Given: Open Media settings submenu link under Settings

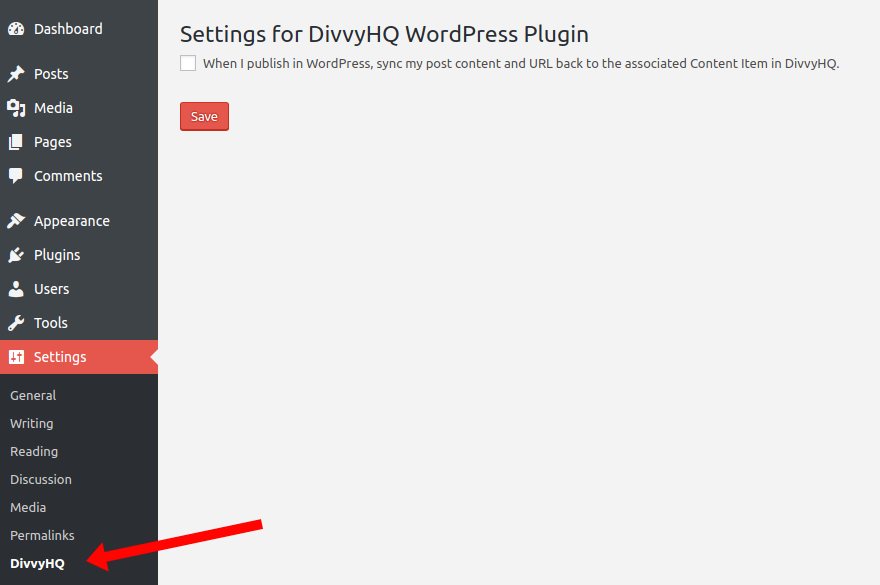Looking at the screenshot, I should point(28,508).
